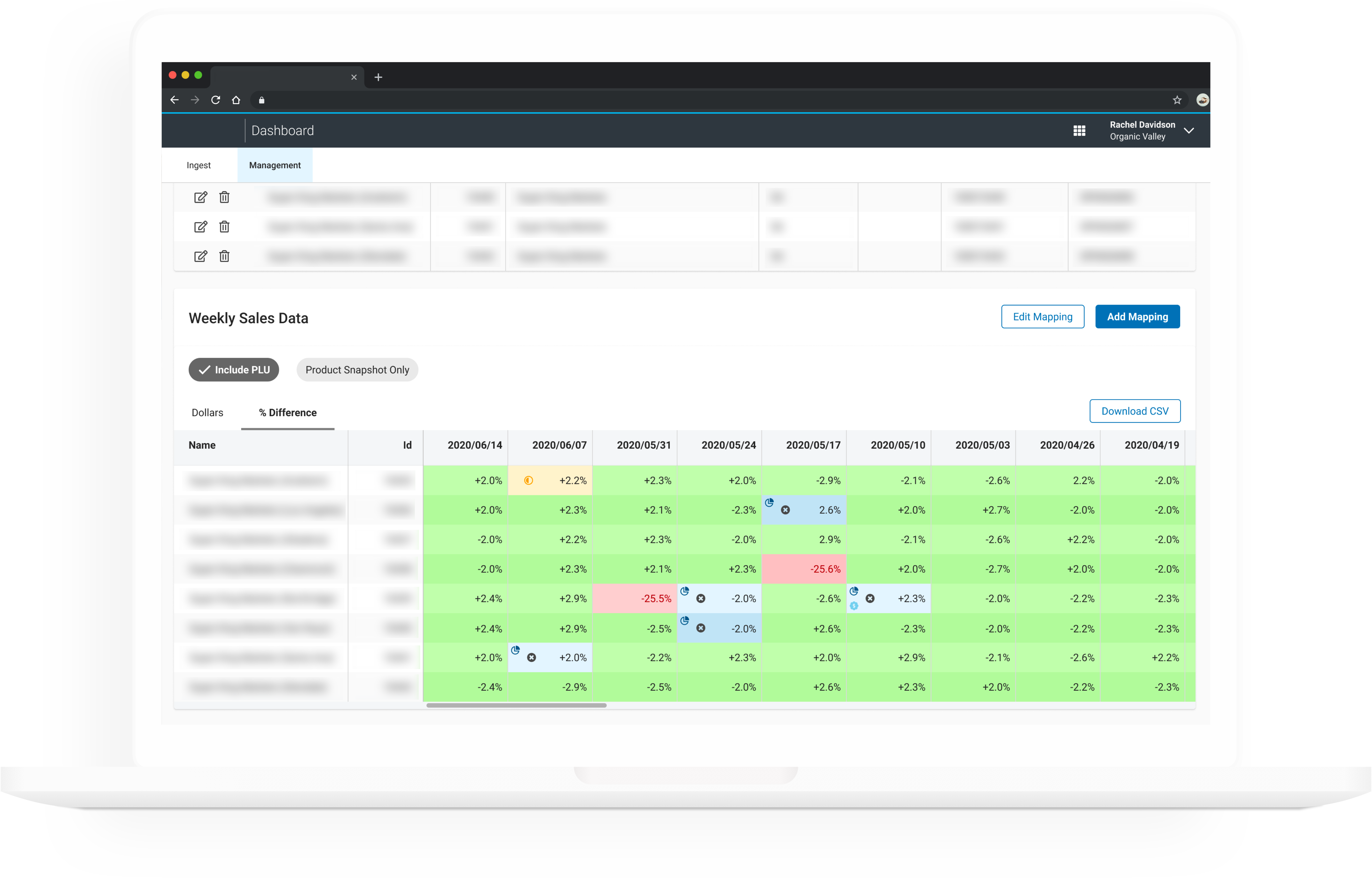Click the orange half-circle icon beside +2.2%
1372x878 pixels.
(x=529, y=481)
